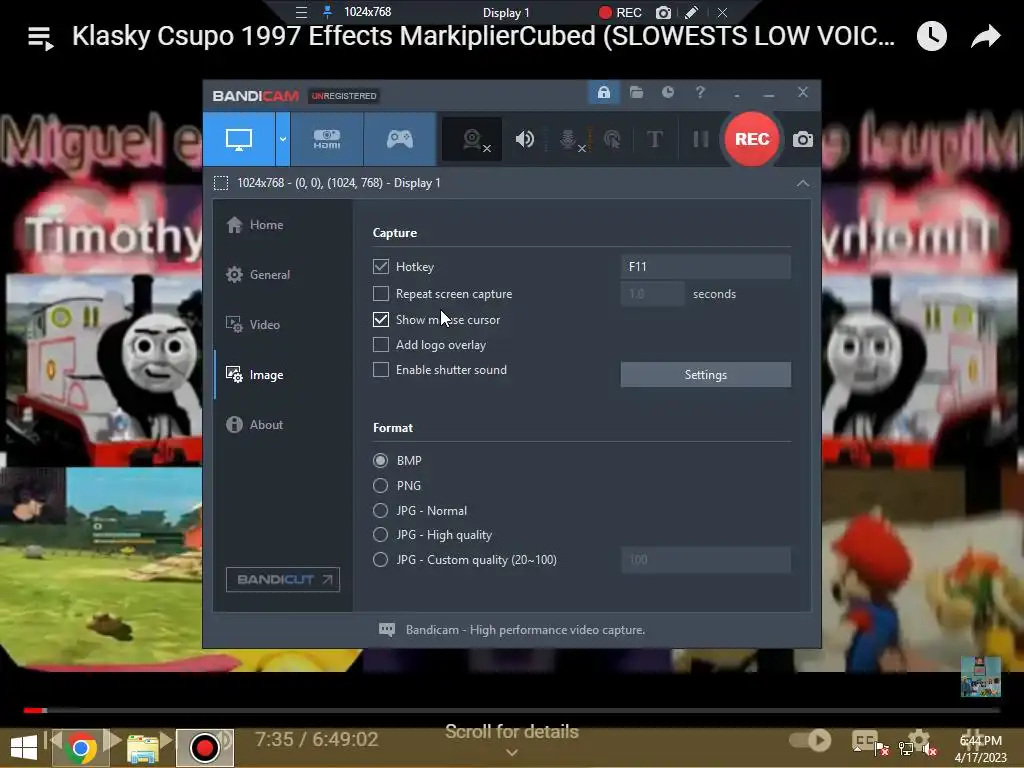Viewport: 1024px width, 768px height.
Task: Click the Bandicam high performance capture text
Action: [525, 630]
